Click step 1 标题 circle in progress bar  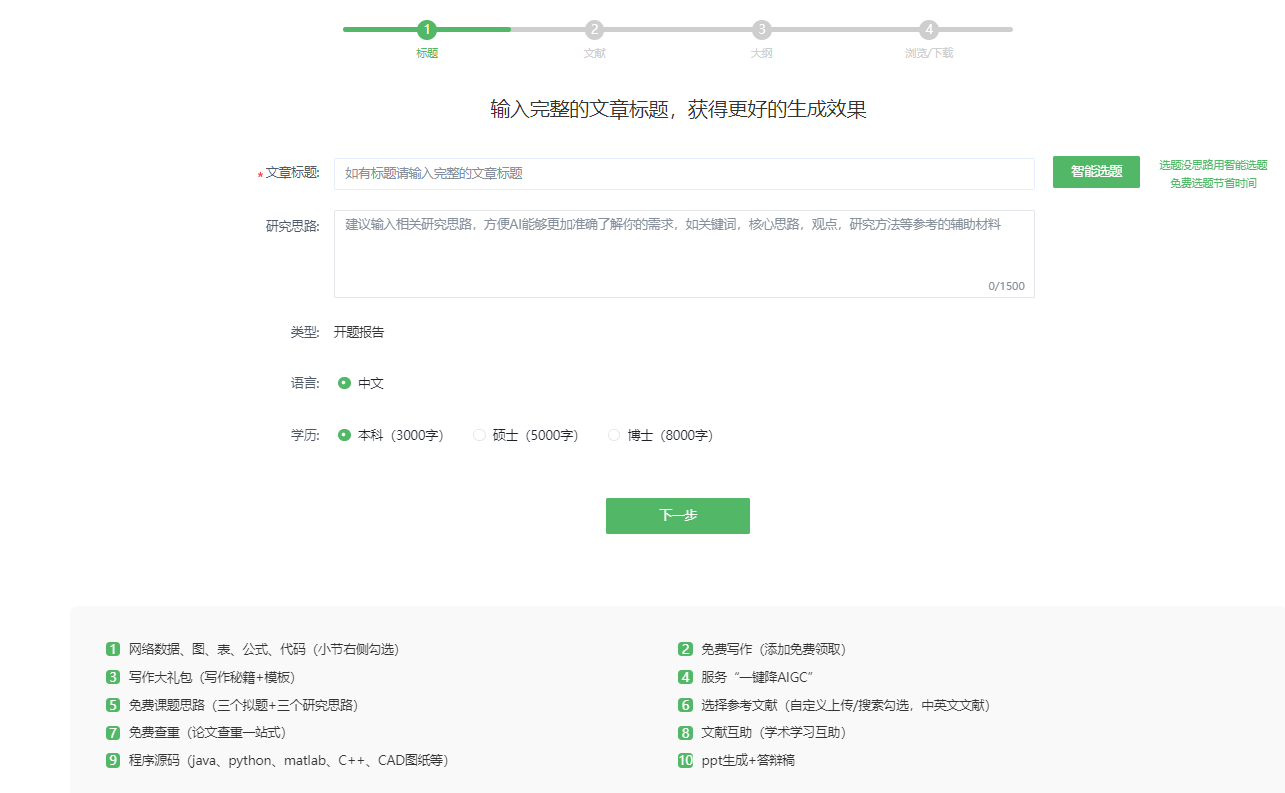(x=427, y=30)
